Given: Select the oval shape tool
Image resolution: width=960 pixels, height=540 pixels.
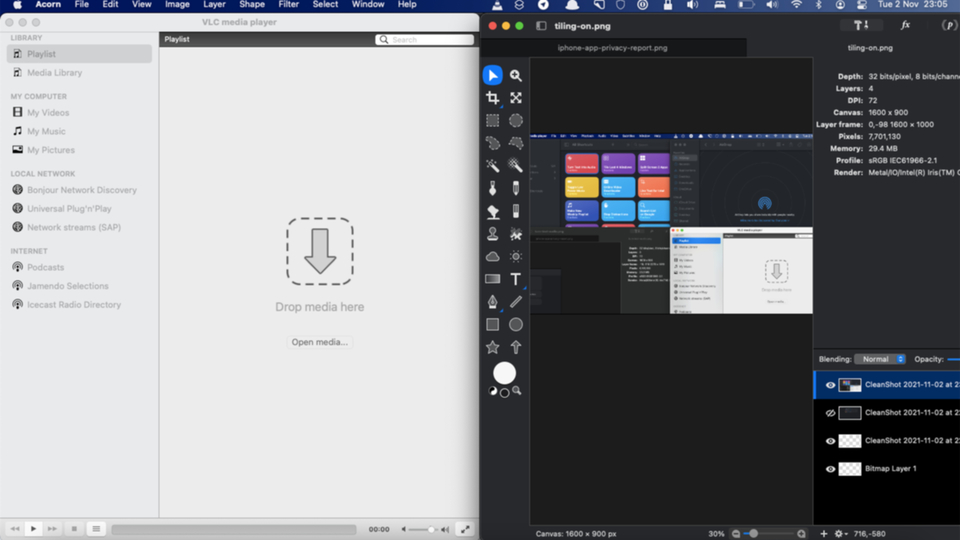Looking at the screenshot, I should click(x=516, y=324).
